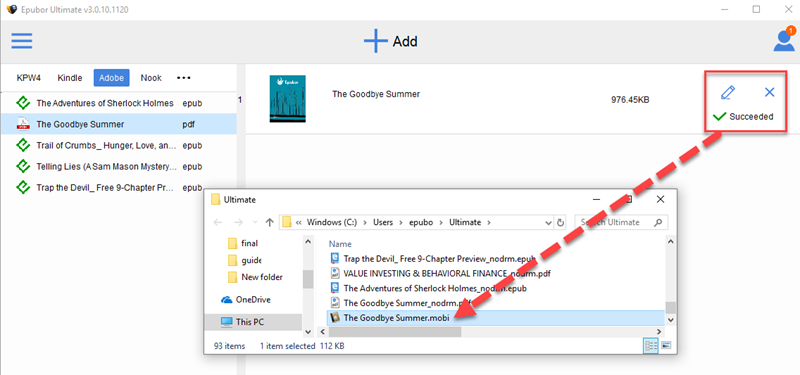Click Ultimate in the address path
The height and width of the screenshot is (375, 800).
pyautogui.click(x=465, y=222)
